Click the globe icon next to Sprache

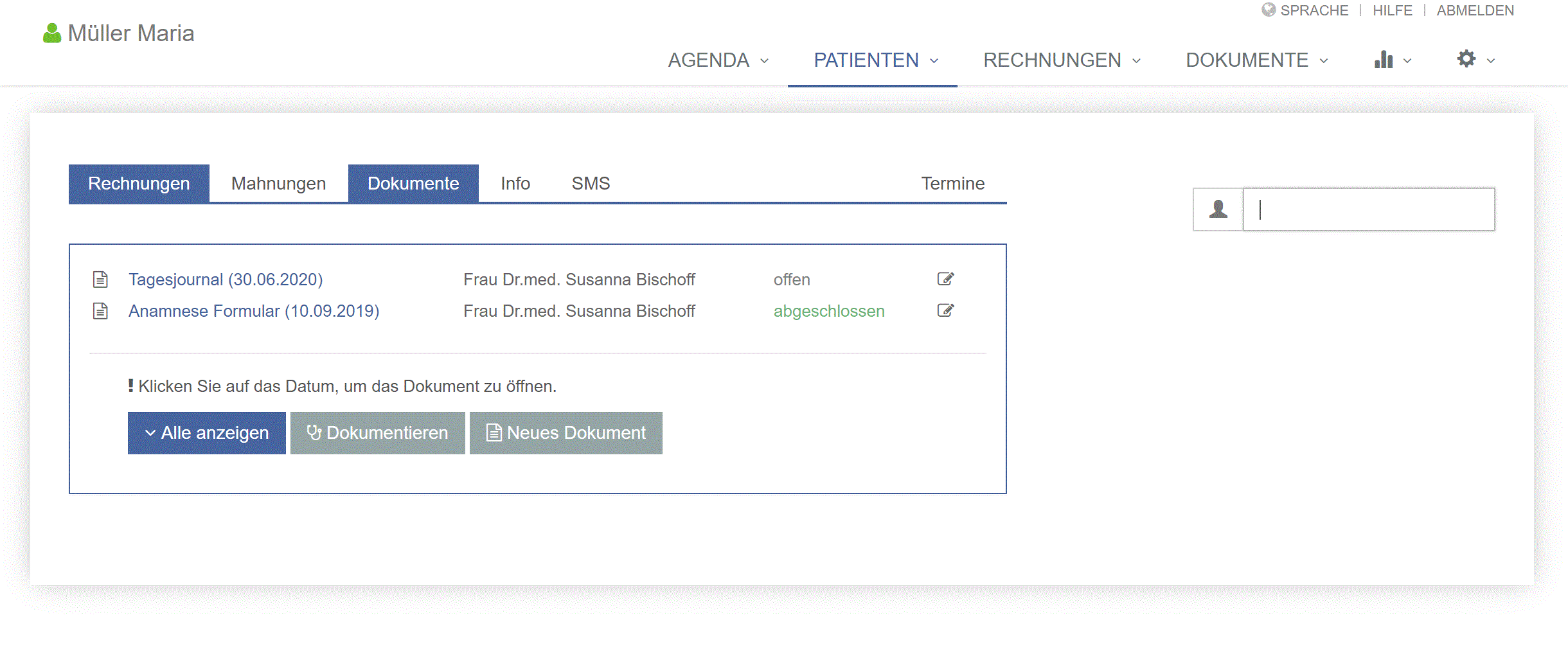click(1268, 10)
